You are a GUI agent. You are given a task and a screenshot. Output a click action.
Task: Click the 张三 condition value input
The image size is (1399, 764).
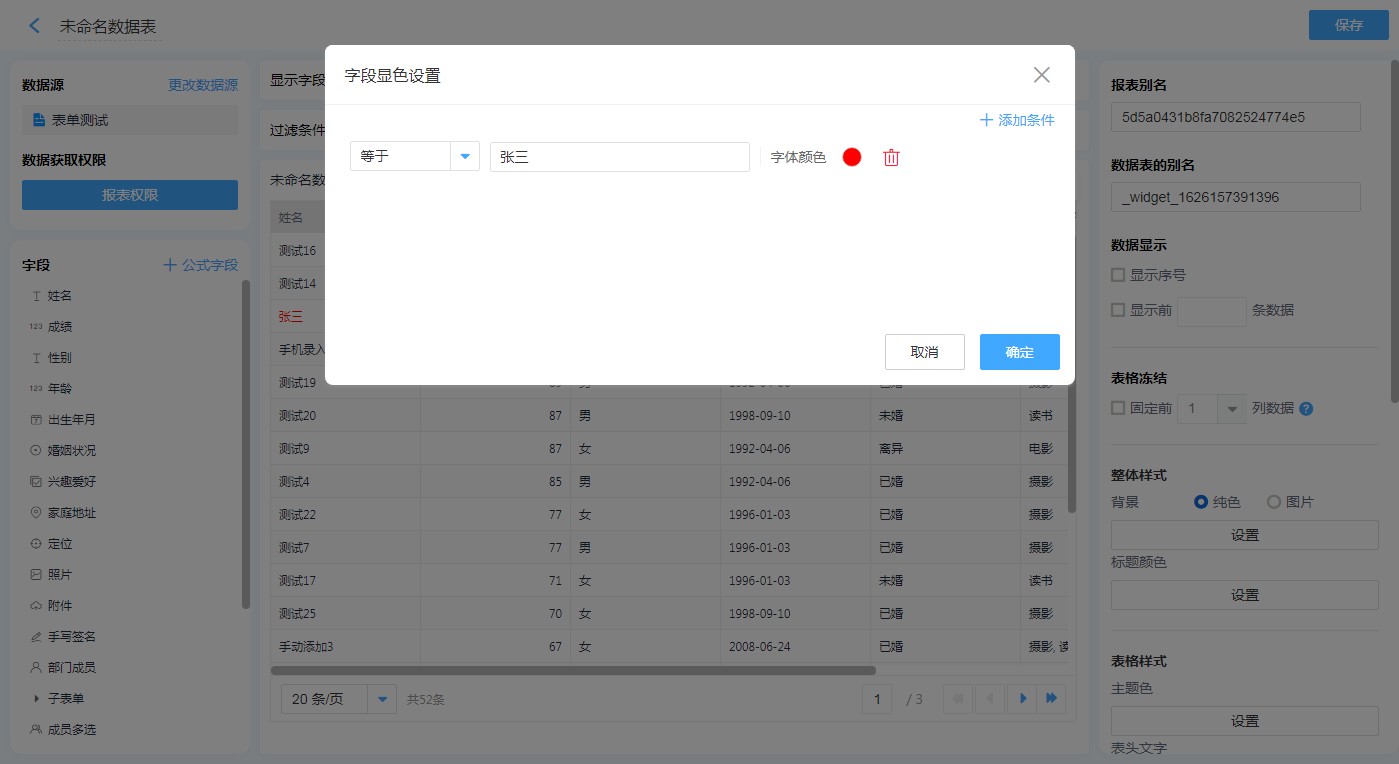pos(619,157)
